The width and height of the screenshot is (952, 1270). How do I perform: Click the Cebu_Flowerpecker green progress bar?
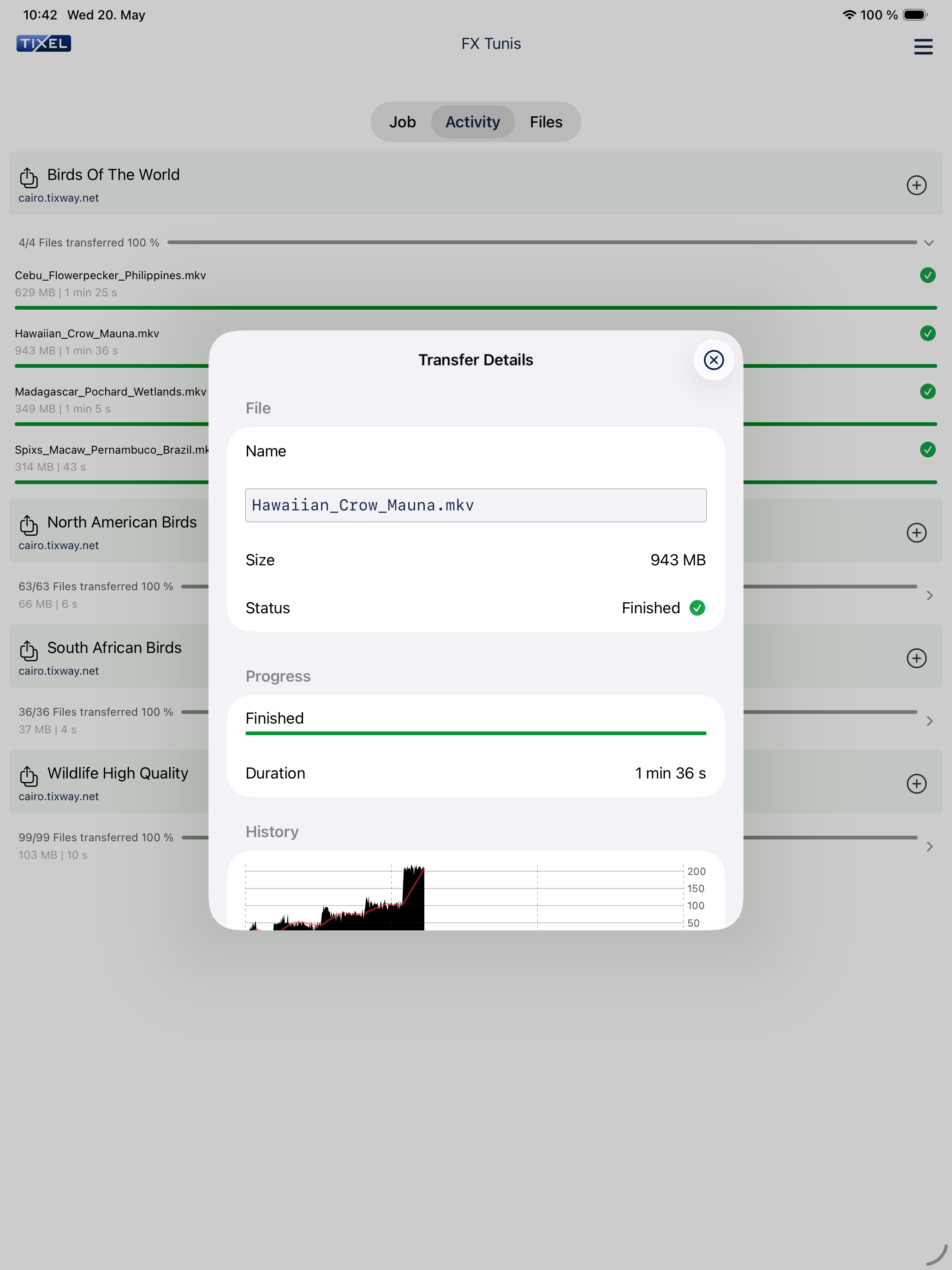[x=476, y=308]
